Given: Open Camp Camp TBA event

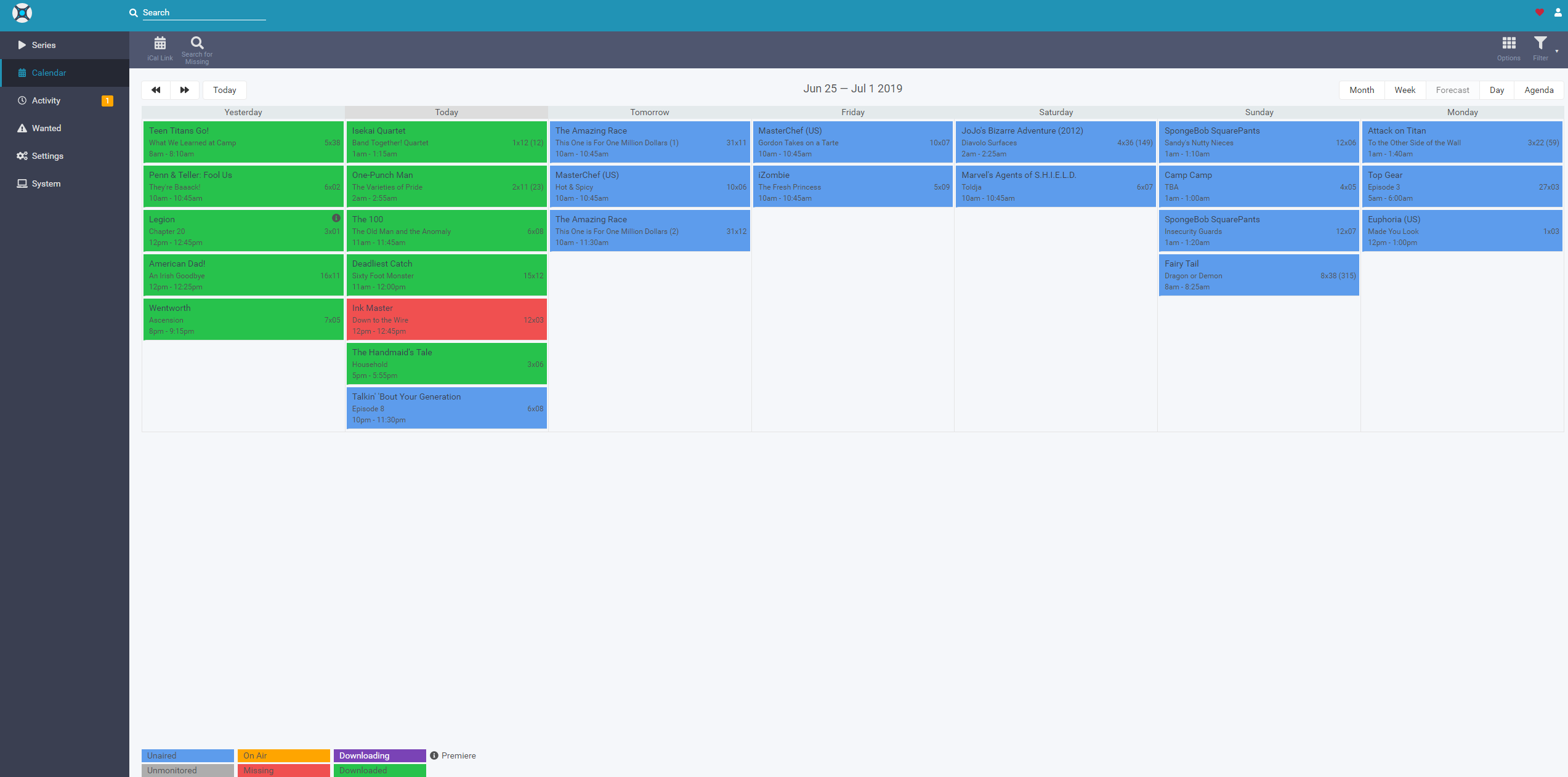Looking at the screenshot, I should (x=1259, y=187).
